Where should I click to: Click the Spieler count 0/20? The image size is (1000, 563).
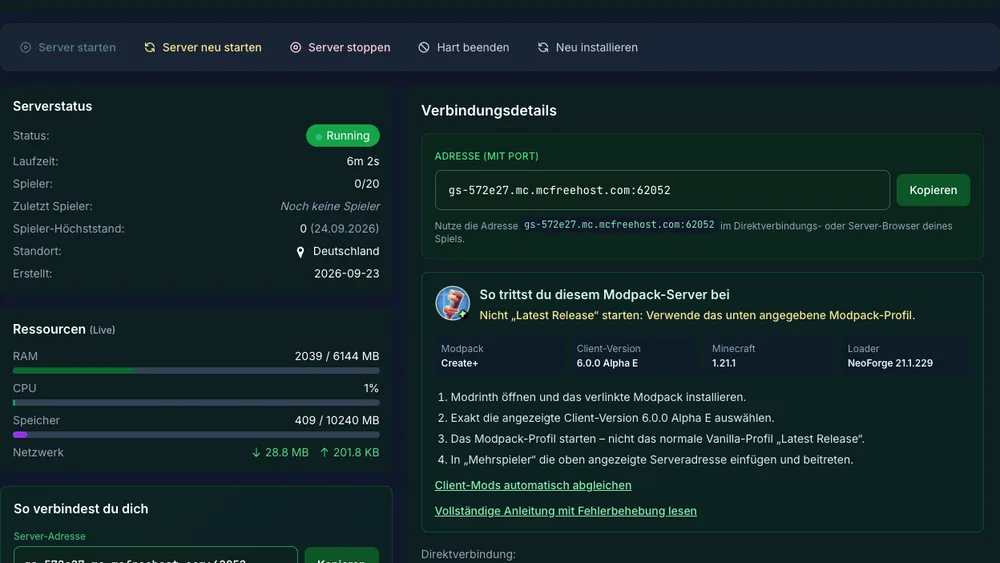click(367, 184)
